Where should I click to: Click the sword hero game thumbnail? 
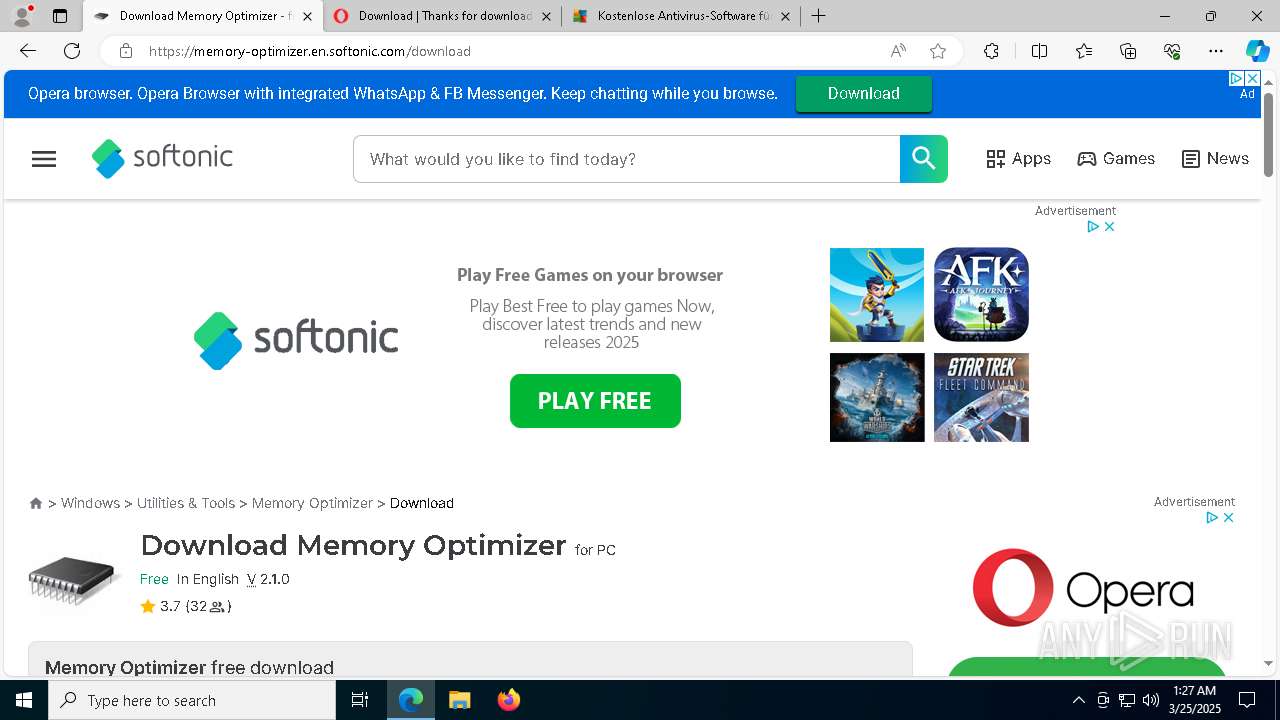point(877,295)
